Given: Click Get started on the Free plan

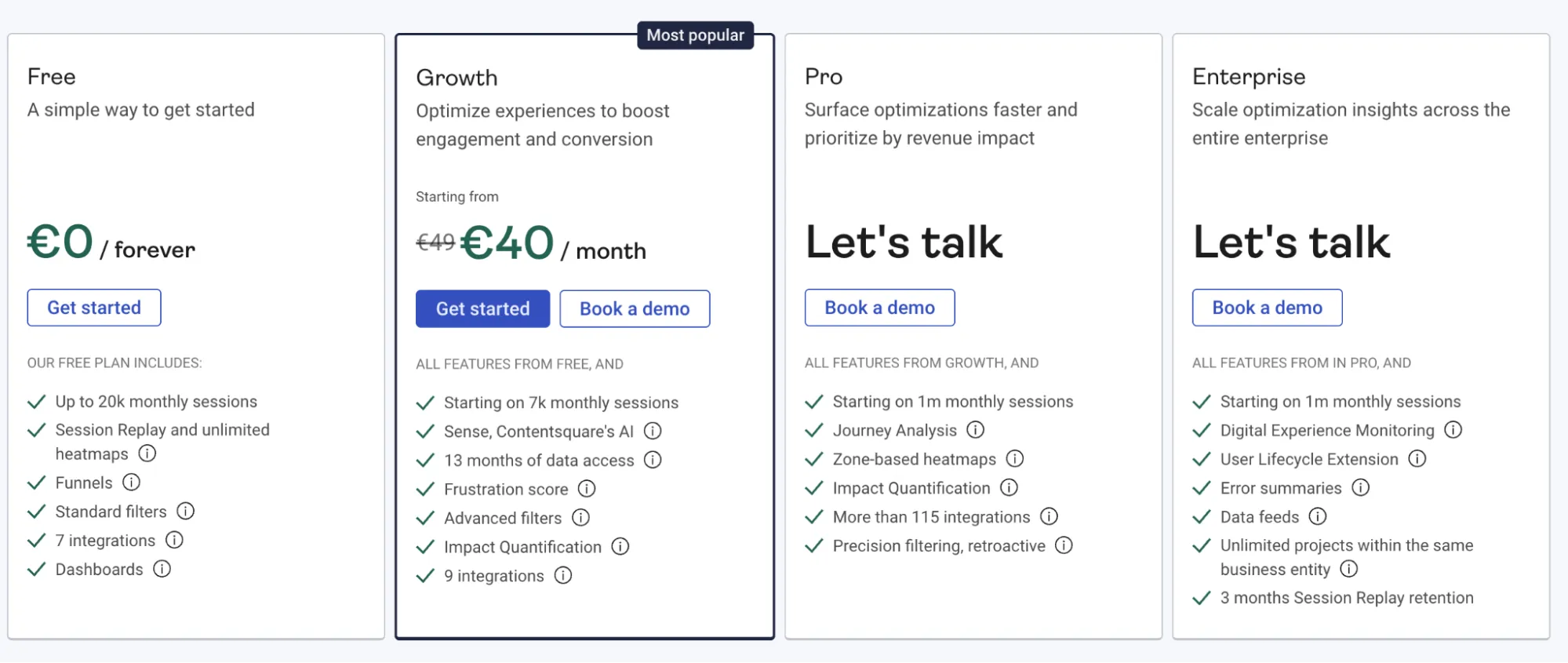Looking at the screenshot, I should (x=93, y=308).
